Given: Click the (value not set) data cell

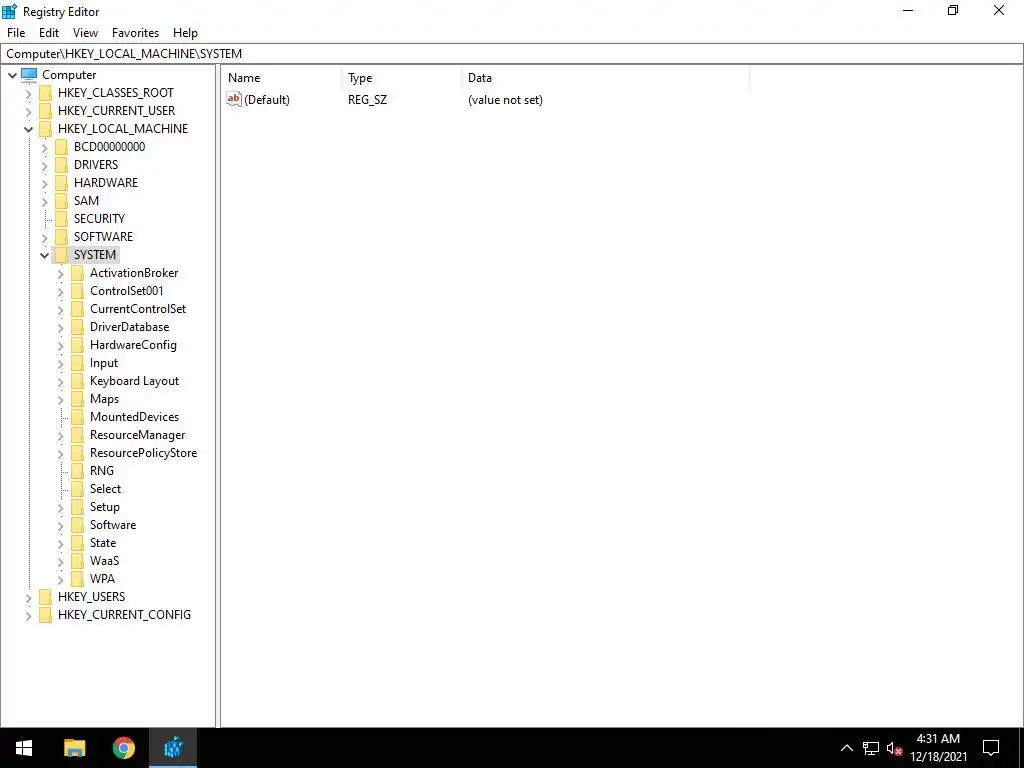Looking at the screenshot, I should click(505, 100).
